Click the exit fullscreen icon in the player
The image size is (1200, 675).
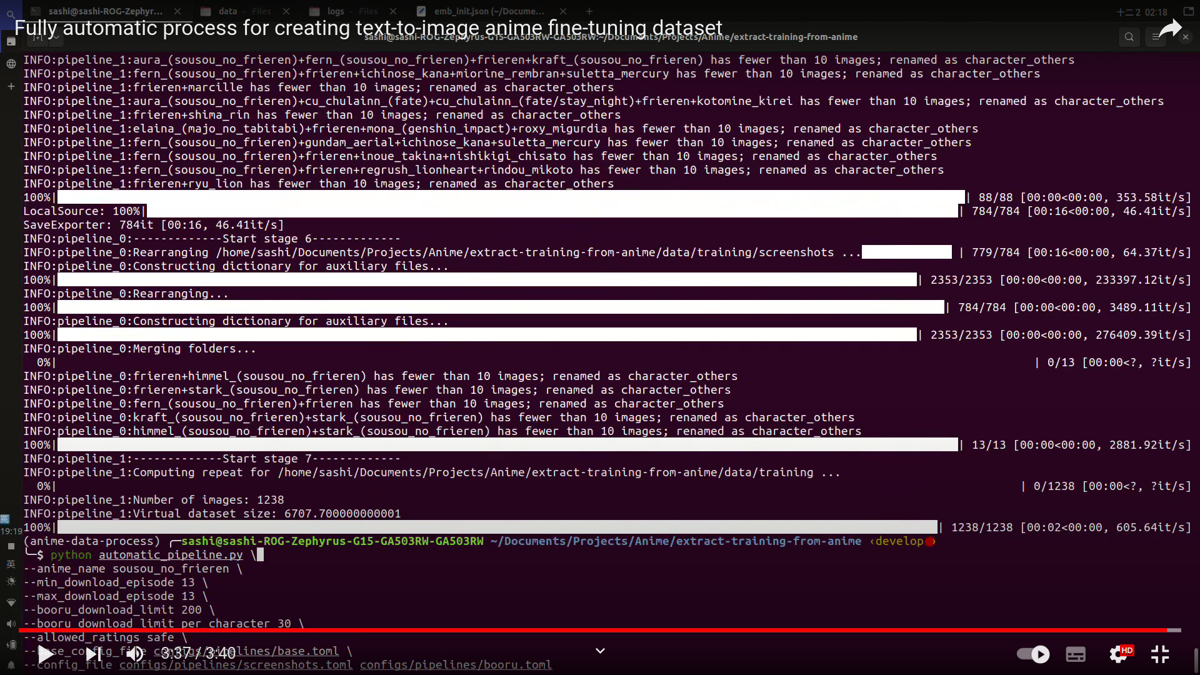coord(1160,654)
